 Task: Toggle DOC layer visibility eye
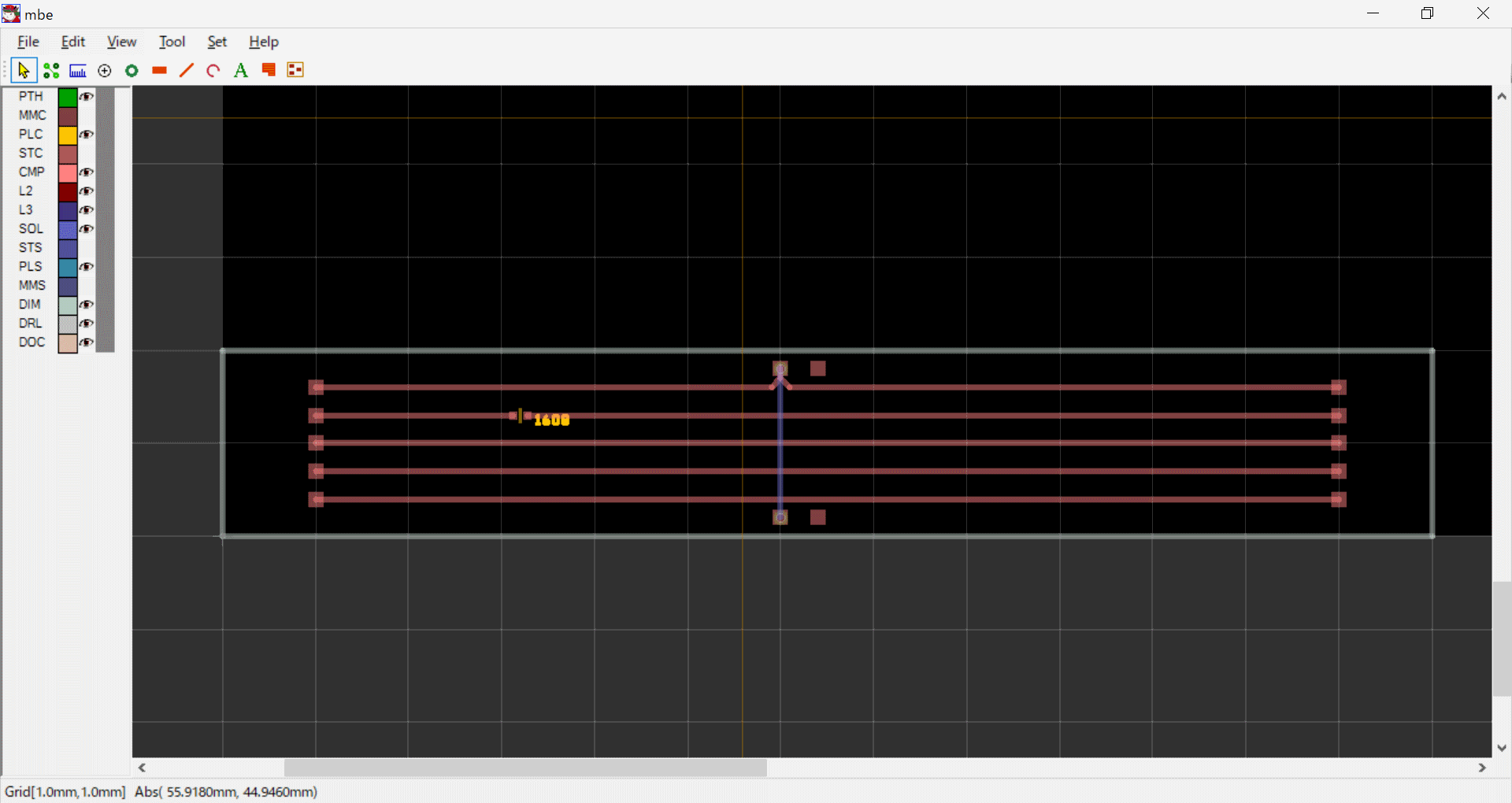point(87,342)
